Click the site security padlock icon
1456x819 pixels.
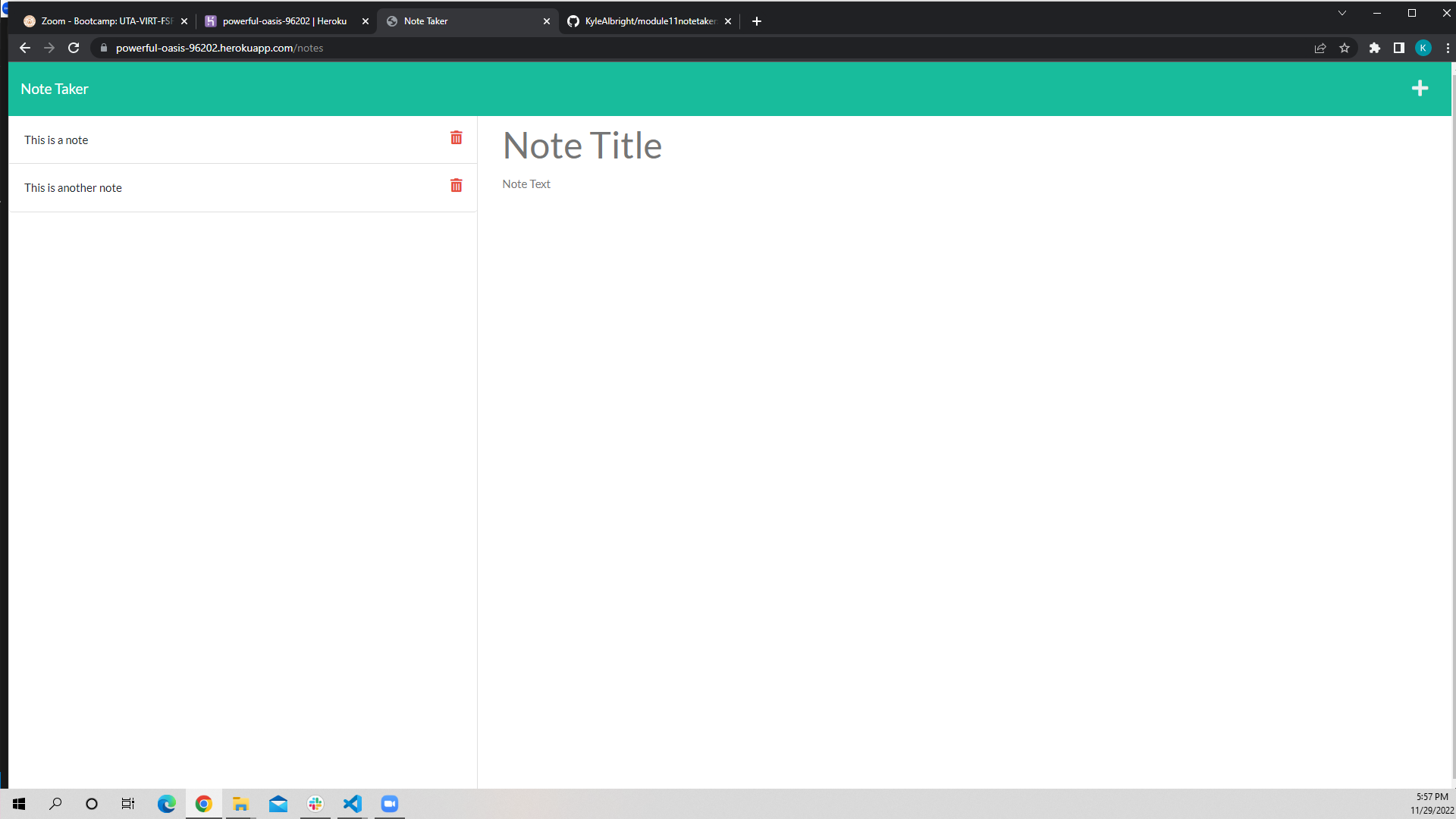pos(103,48)
